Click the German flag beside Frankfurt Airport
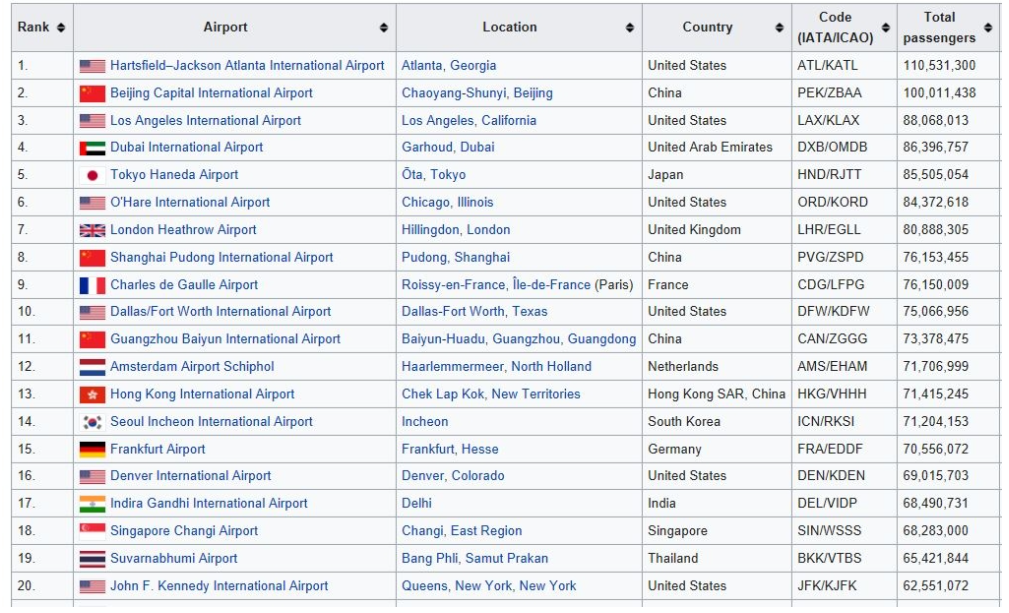Viewport: 1009px width, 613px height. tap(92, 450)
